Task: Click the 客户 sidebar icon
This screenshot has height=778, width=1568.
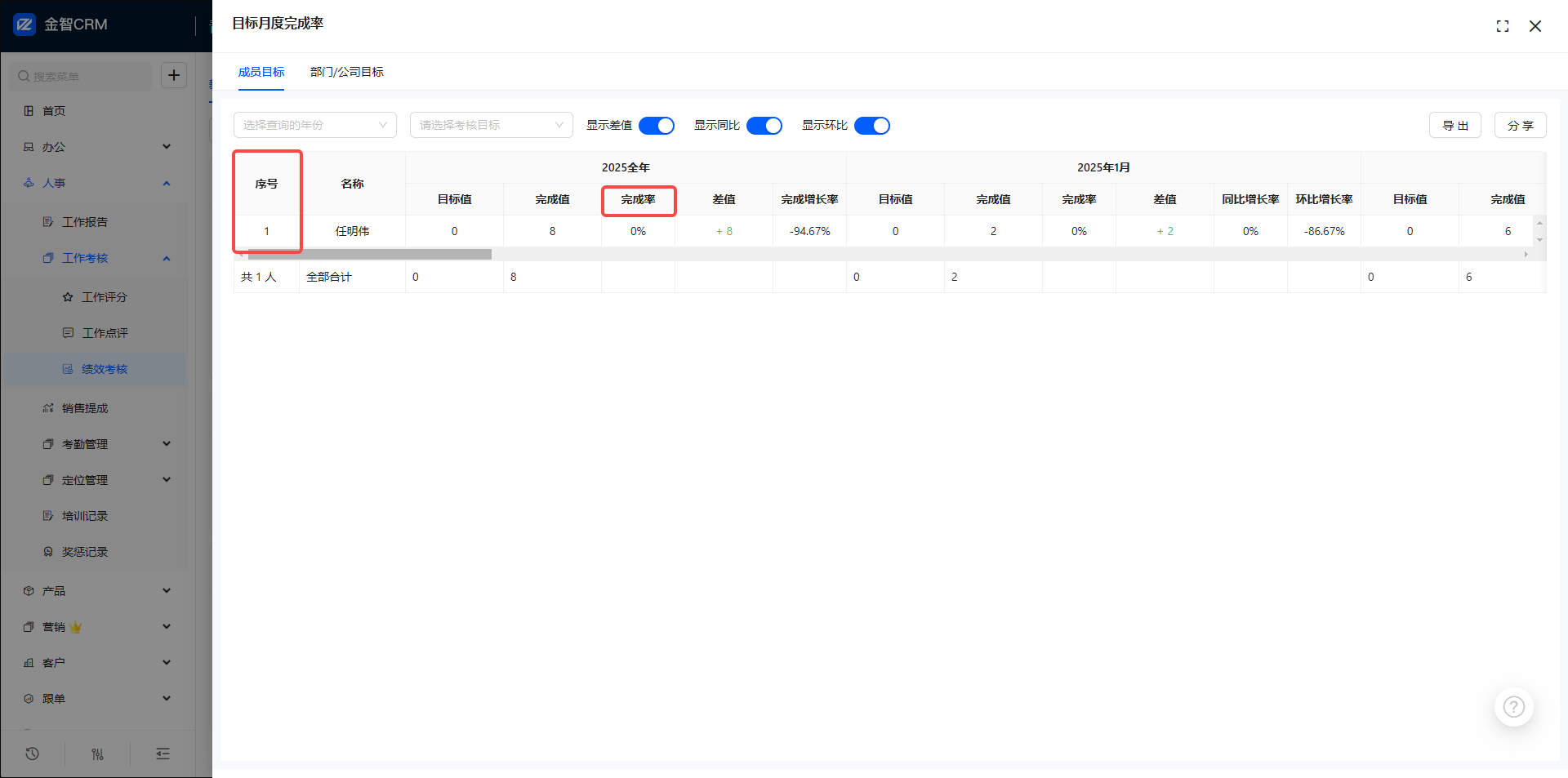Action: point(29,663)
